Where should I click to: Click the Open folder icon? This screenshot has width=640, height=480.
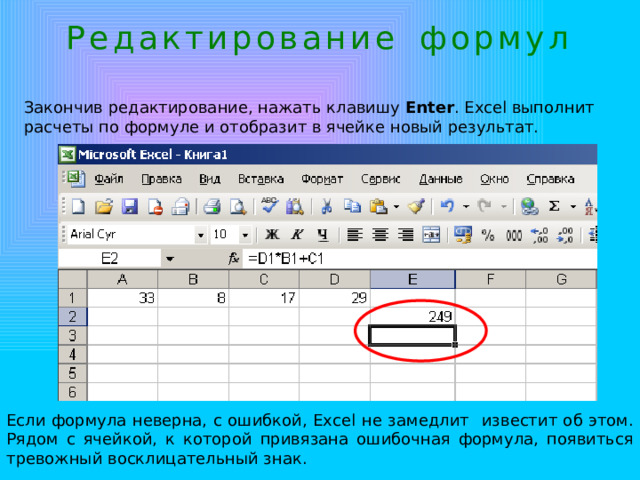[x=104, y=207]
